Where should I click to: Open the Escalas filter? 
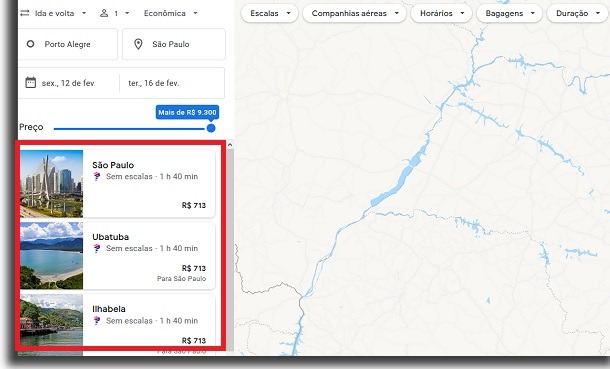point(270,13)
